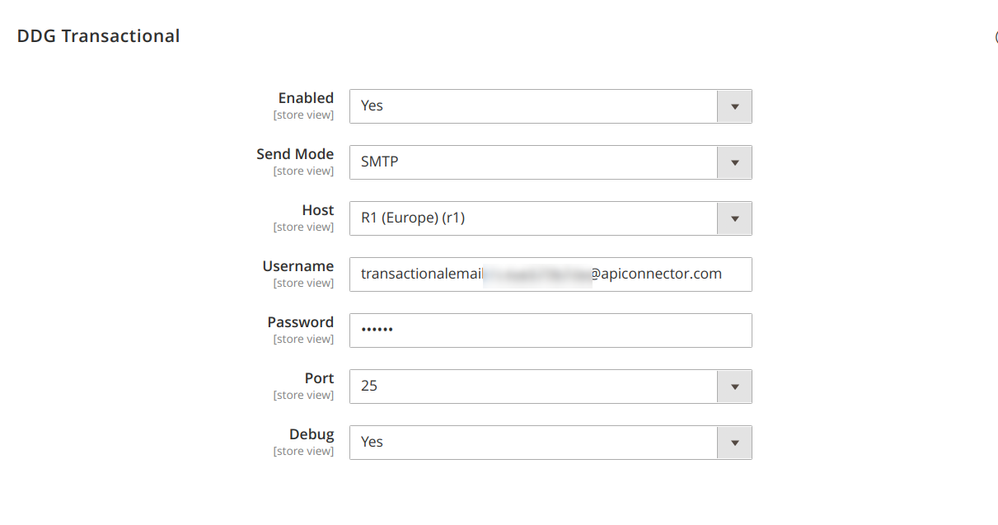Click the Host dropdown arrow
This screenshot has height=525, width=998.
pyautogui.click(x=735, y=218)
